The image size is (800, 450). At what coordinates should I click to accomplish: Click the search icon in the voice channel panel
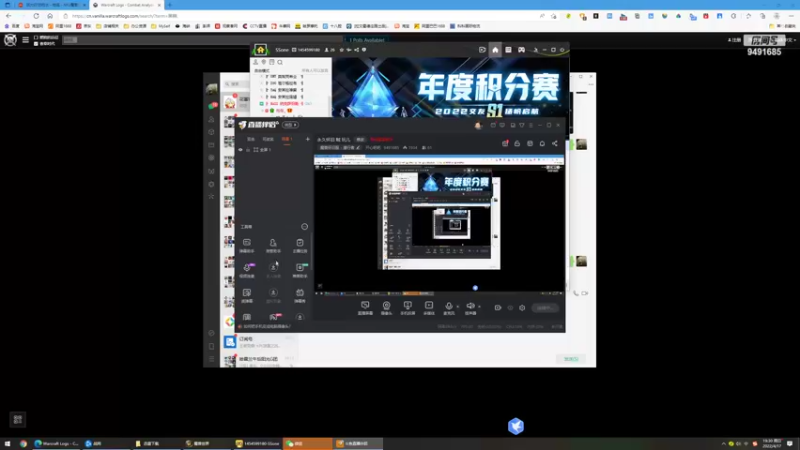(x=280, y=62)
